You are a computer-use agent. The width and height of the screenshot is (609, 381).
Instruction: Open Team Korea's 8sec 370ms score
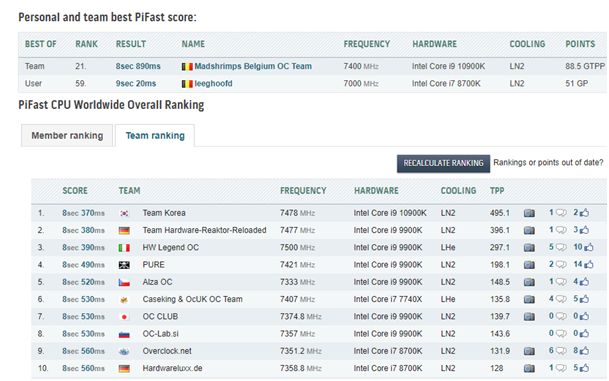(84, 213)
